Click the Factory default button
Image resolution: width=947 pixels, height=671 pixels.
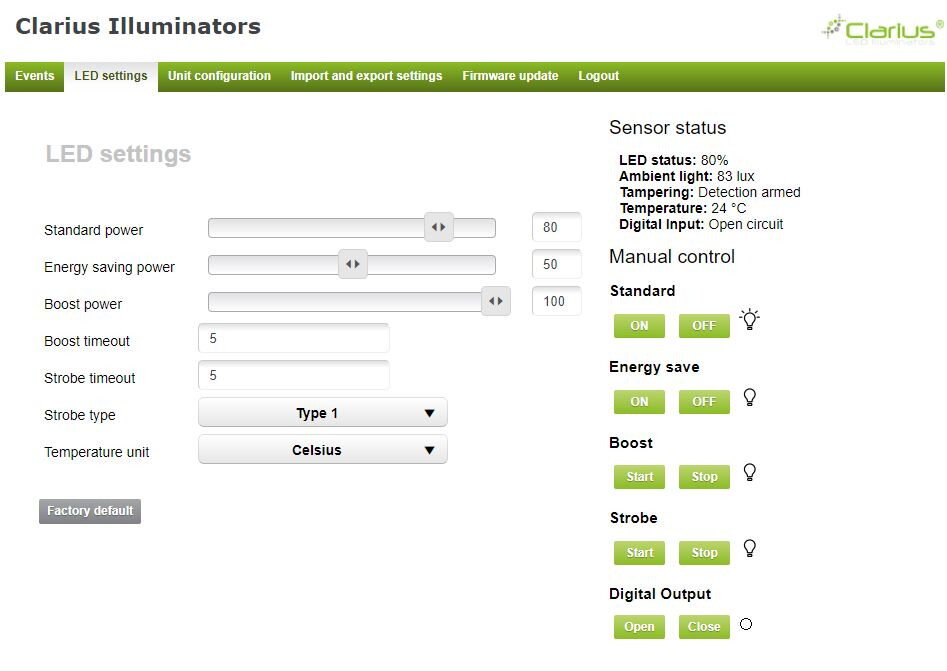90,511
